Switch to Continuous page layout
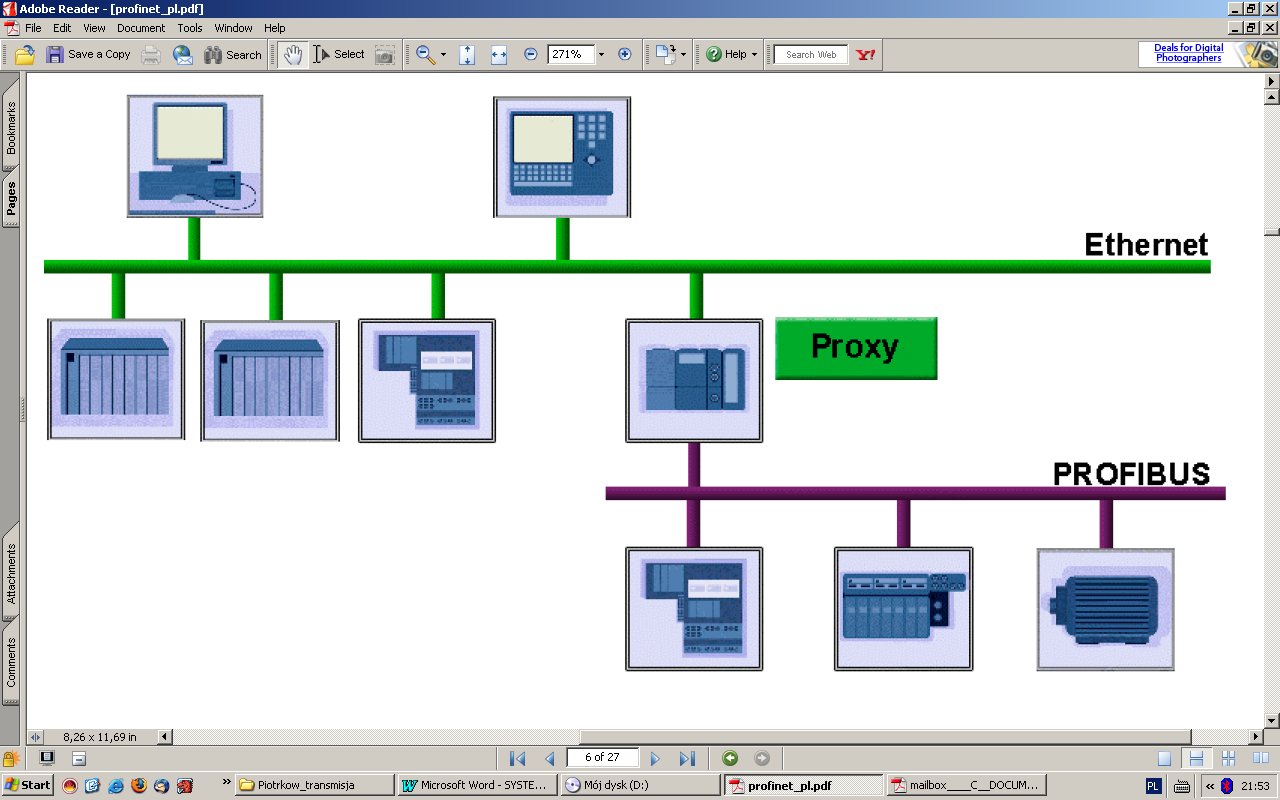Screen dimensions: 1280x800 (1195, 758)
